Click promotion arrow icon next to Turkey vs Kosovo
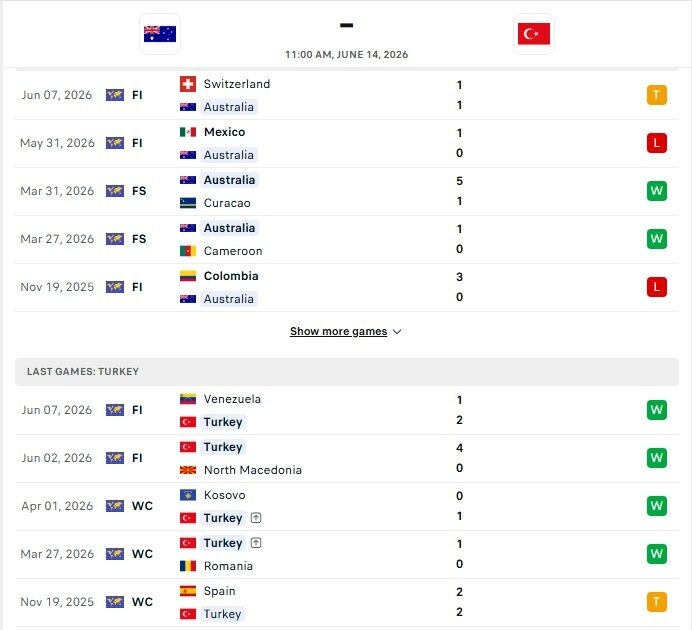Screen dimensions: 692x630 pyautogui.click(x=256, y=518)
